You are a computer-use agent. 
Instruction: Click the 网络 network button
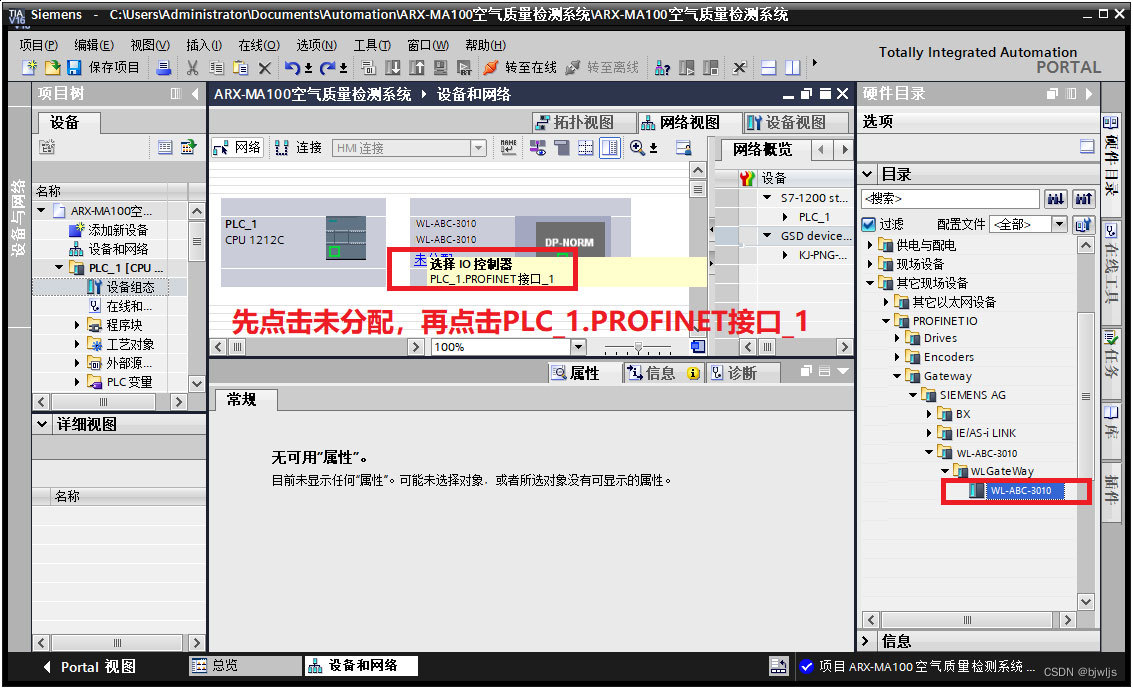(x=238, y=147)
